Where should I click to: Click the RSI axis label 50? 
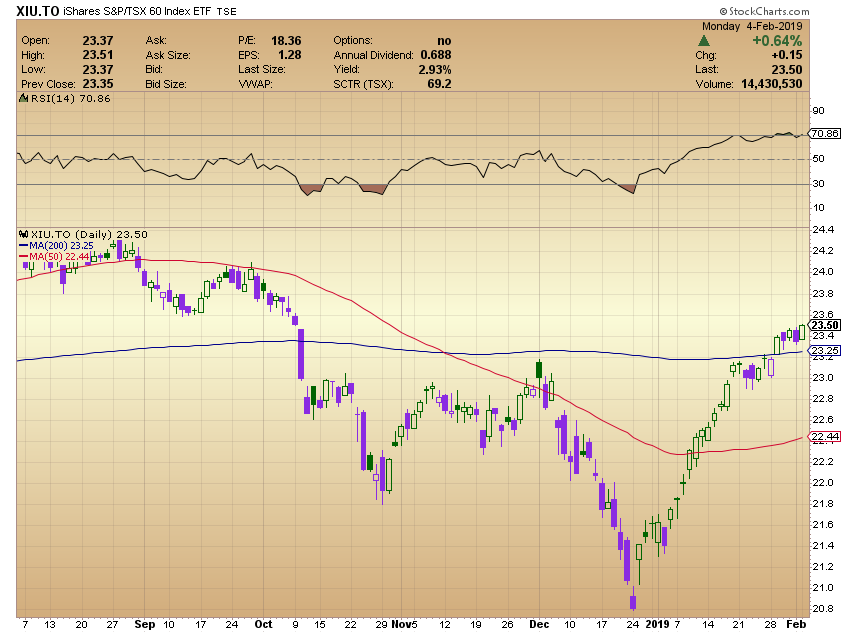coord(818,159)
